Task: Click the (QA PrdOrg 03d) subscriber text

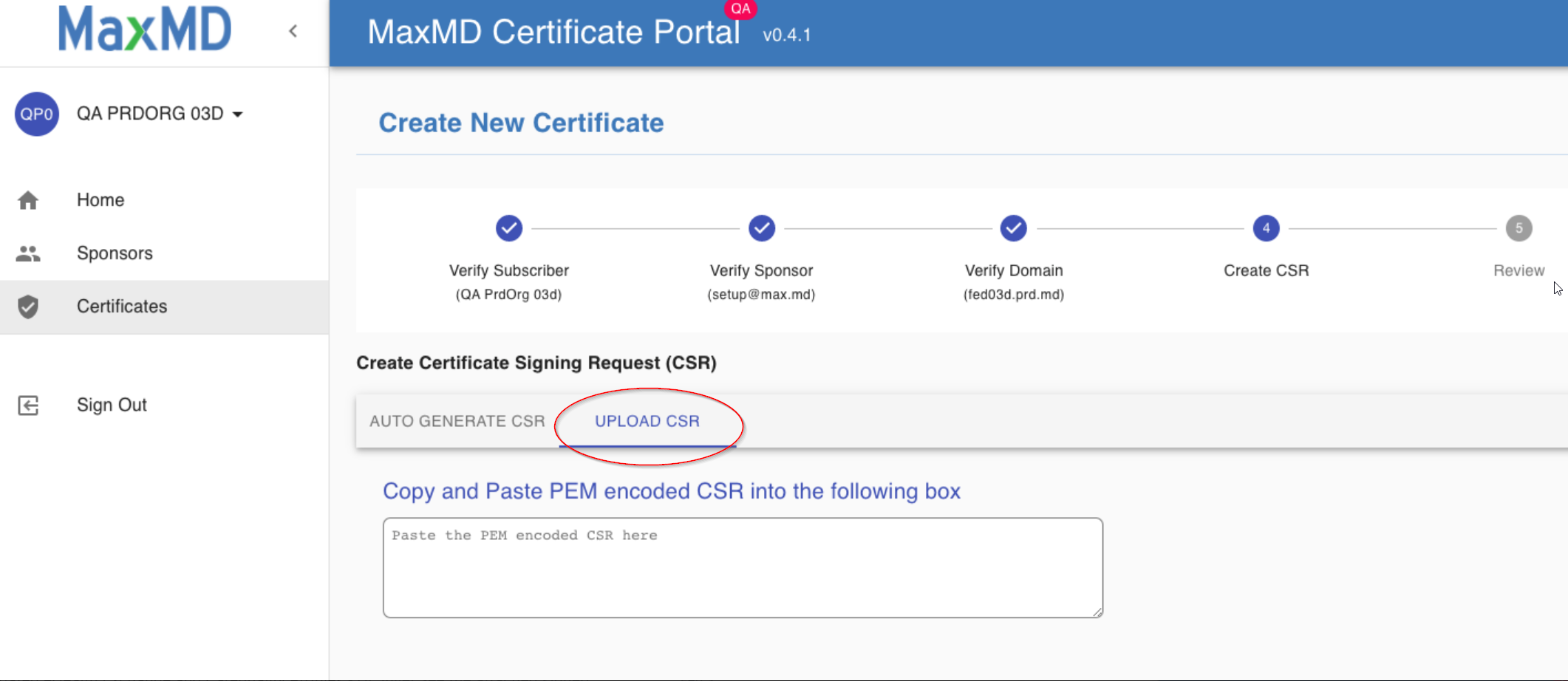Action: (509, 295)
